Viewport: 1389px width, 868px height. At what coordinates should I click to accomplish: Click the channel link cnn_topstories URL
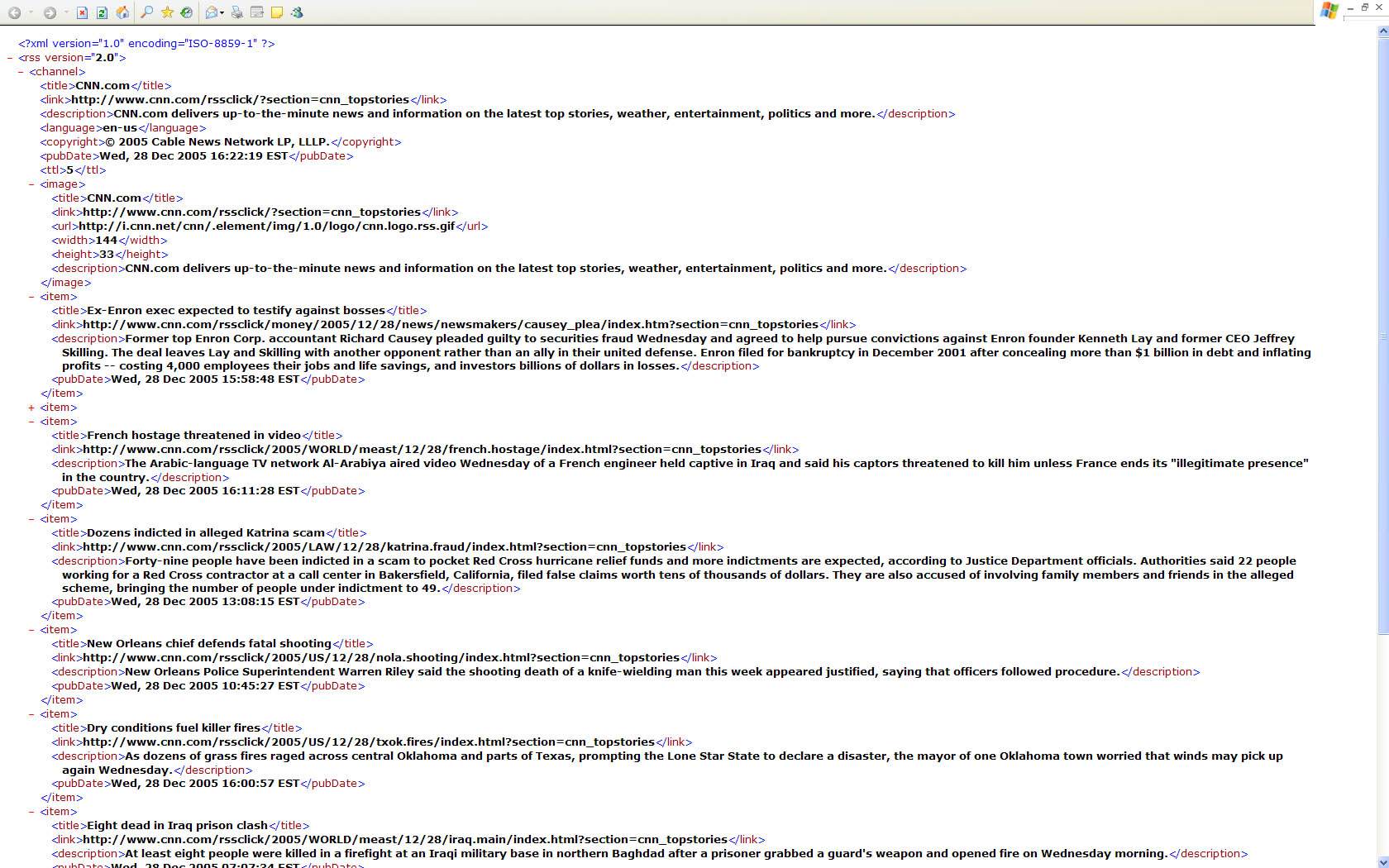(x=240, y=100)
